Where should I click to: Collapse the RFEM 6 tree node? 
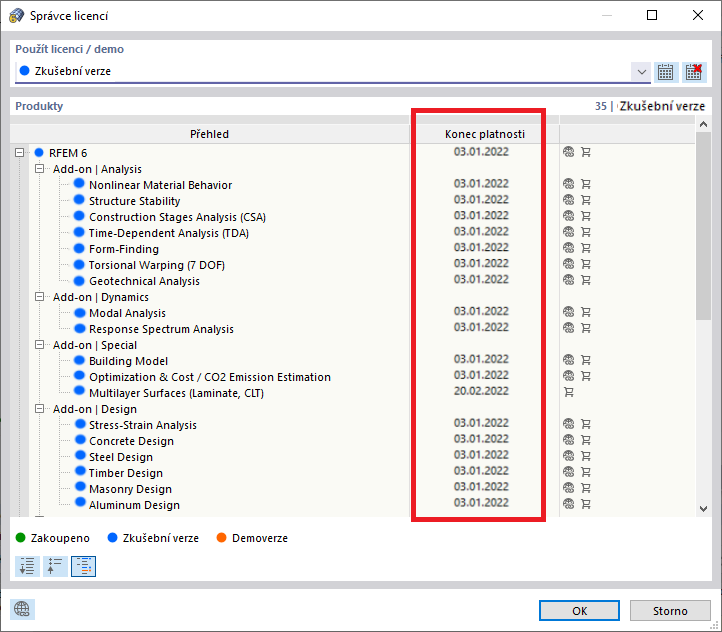coord(19,152)
